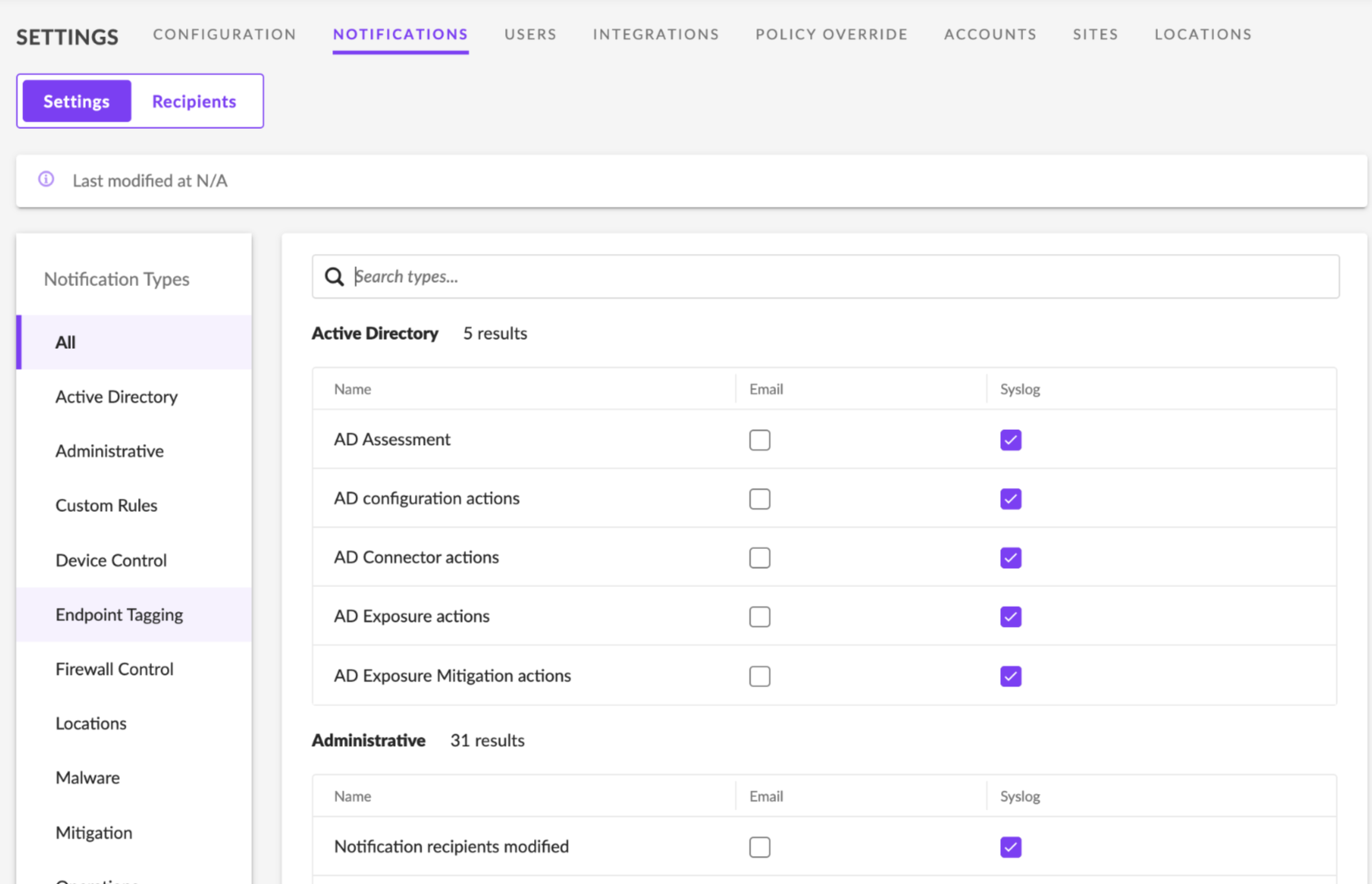Uncheck Syslog for AD Exposure actions
Image resolution: width=1372 pixels, height=884 pixels.
(x=1010, y=617)
